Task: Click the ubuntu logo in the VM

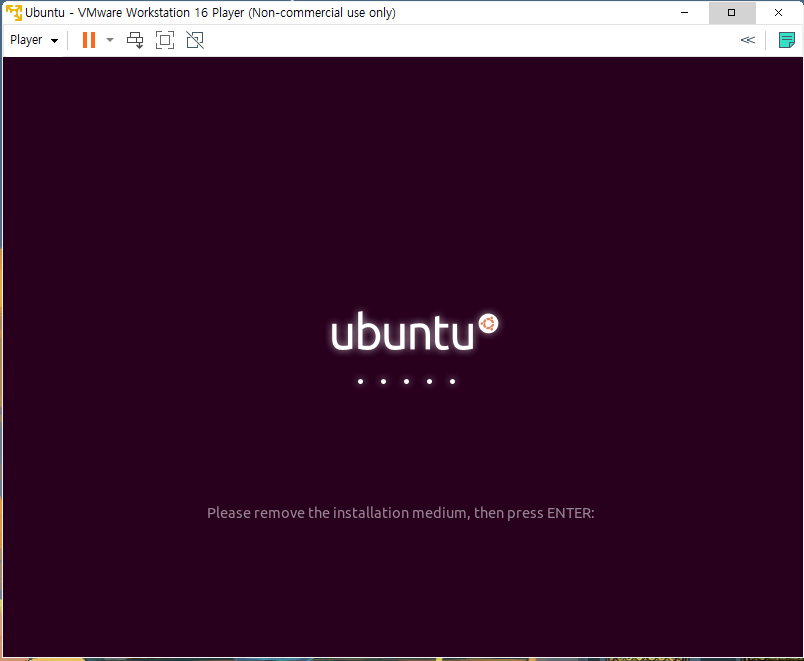Action: tap(414, 332)
